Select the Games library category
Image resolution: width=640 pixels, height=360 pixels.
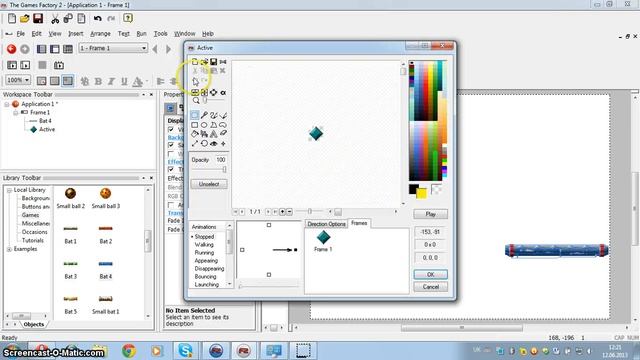(x=30, y=215)
